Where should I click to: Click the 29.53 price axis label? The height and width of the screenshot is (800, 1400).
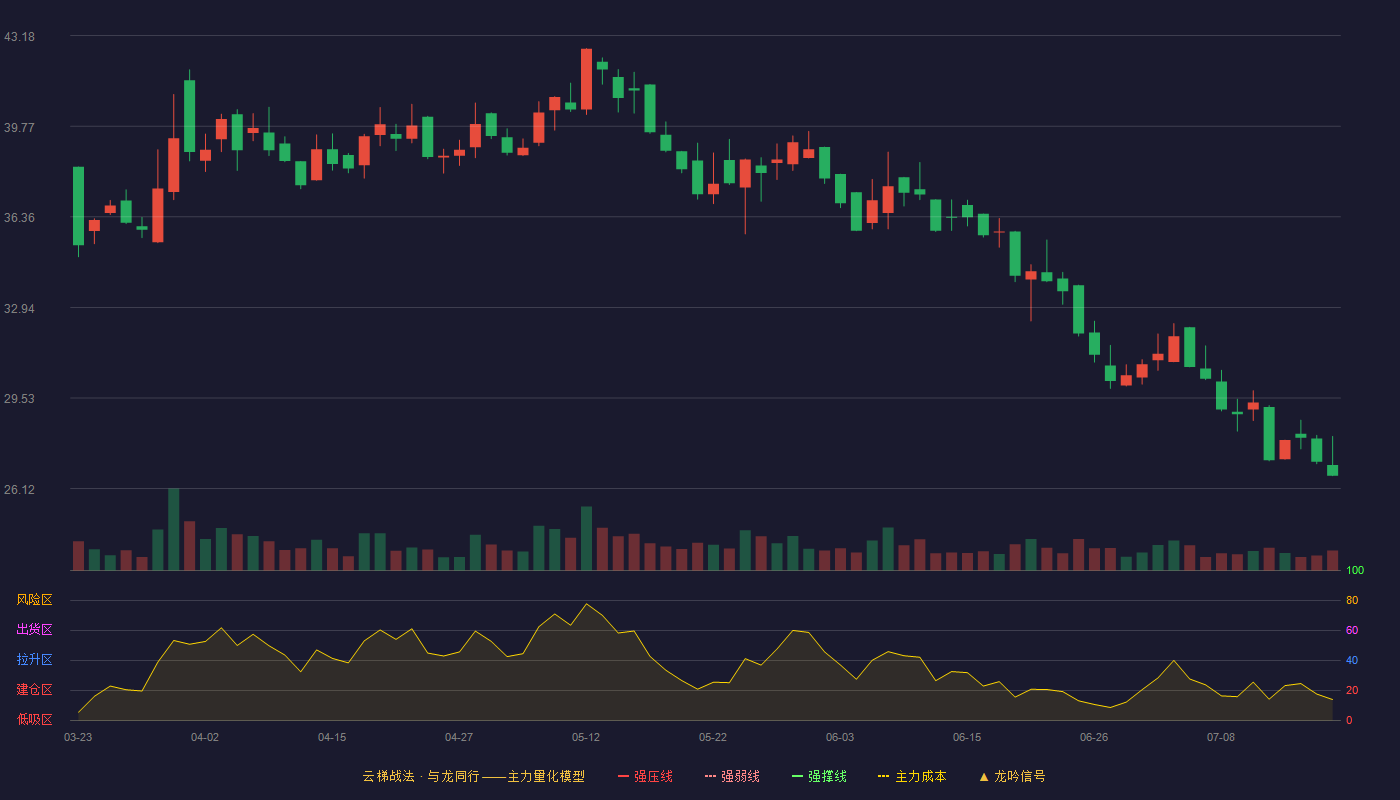[20, 399]
